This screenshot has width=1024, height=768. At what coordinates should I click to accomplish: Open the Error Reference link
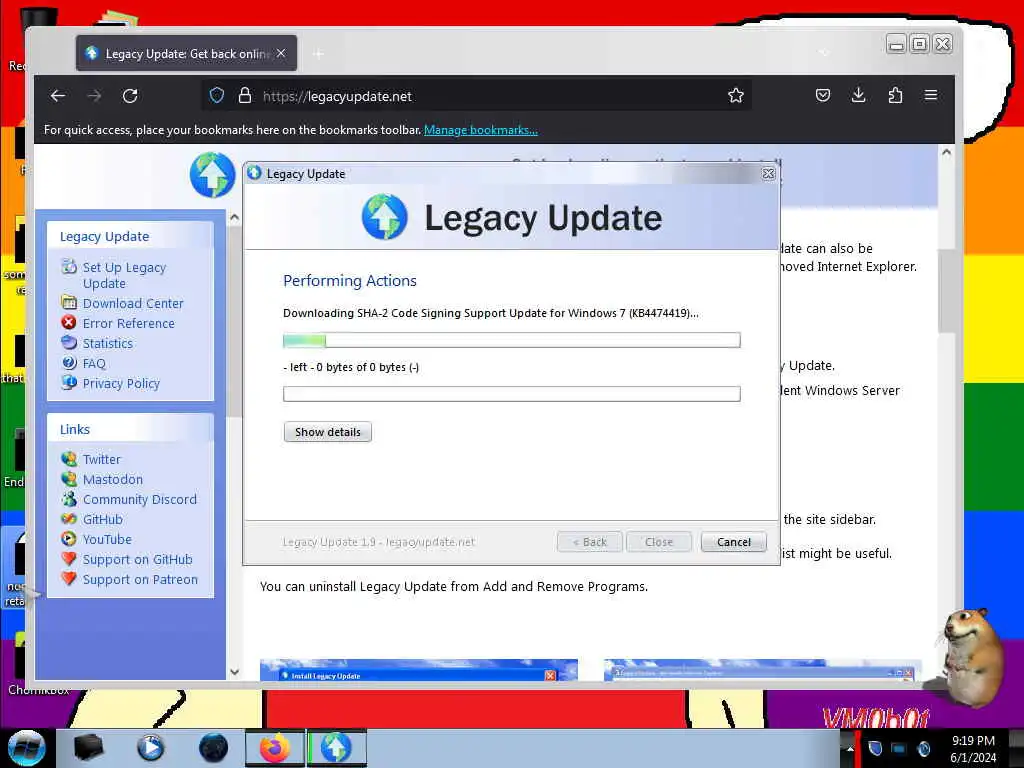pos(129,323)
